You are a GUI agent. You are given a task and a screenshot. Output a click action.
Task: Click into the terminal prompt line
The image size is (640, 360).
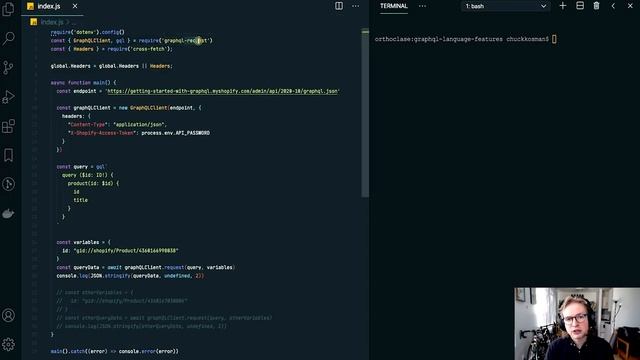coord(465,39)
